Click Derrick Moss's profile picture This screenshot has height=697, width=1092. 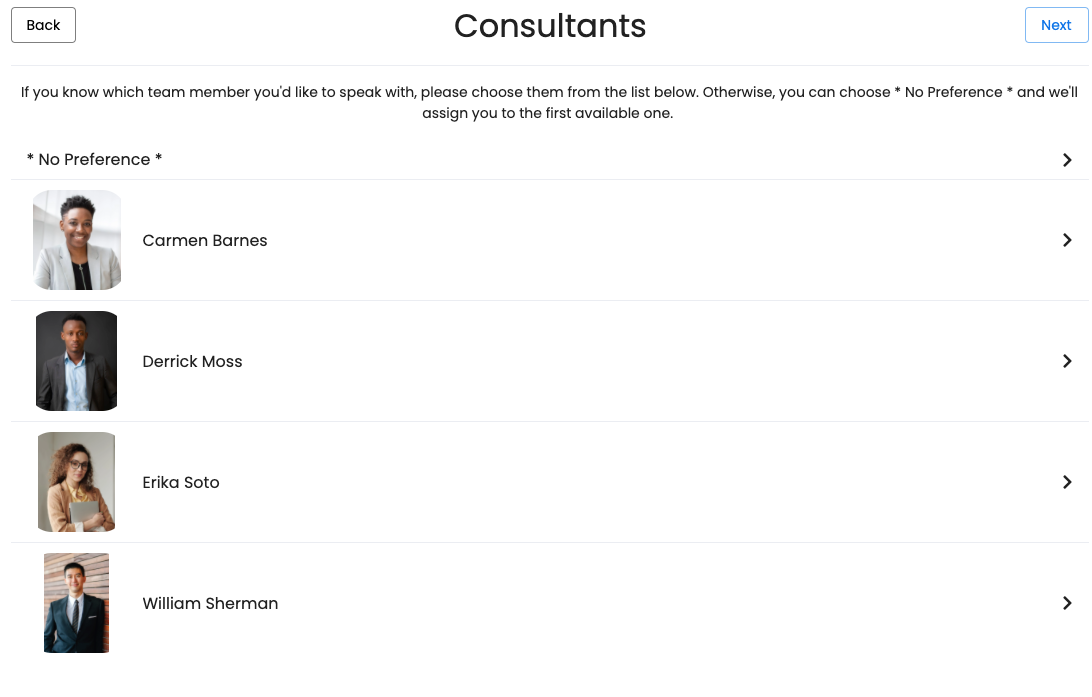pyautogui.click(x=76, y=361)
